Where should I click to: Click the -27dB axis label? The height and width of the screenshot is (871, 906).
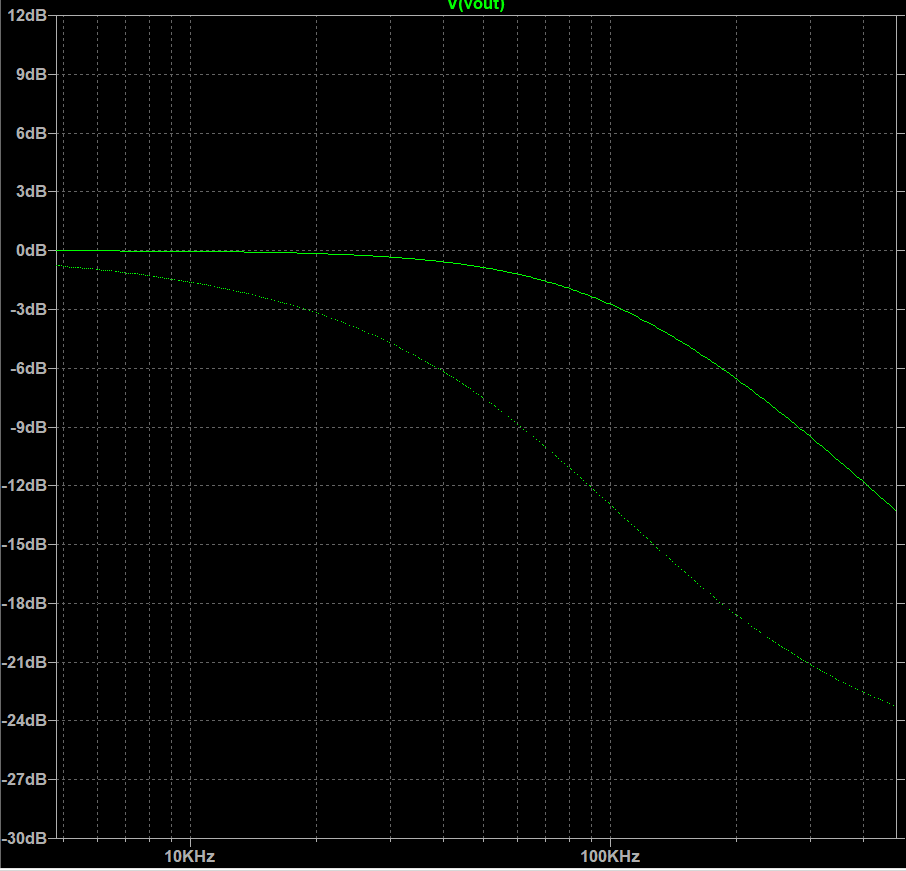point(24,780)
